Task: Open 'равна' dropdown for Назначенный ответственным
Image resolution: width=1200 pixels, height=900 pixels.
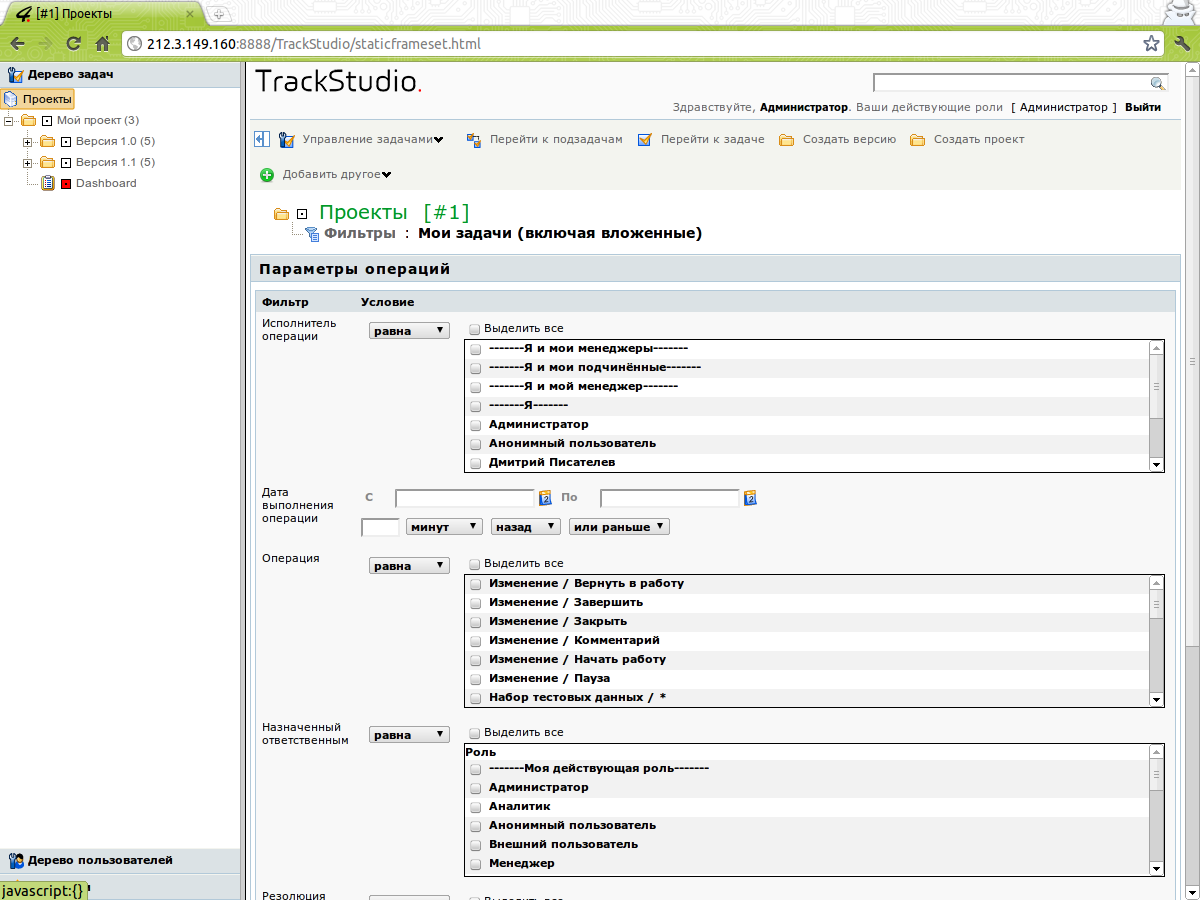Action: tap(410, 735)
